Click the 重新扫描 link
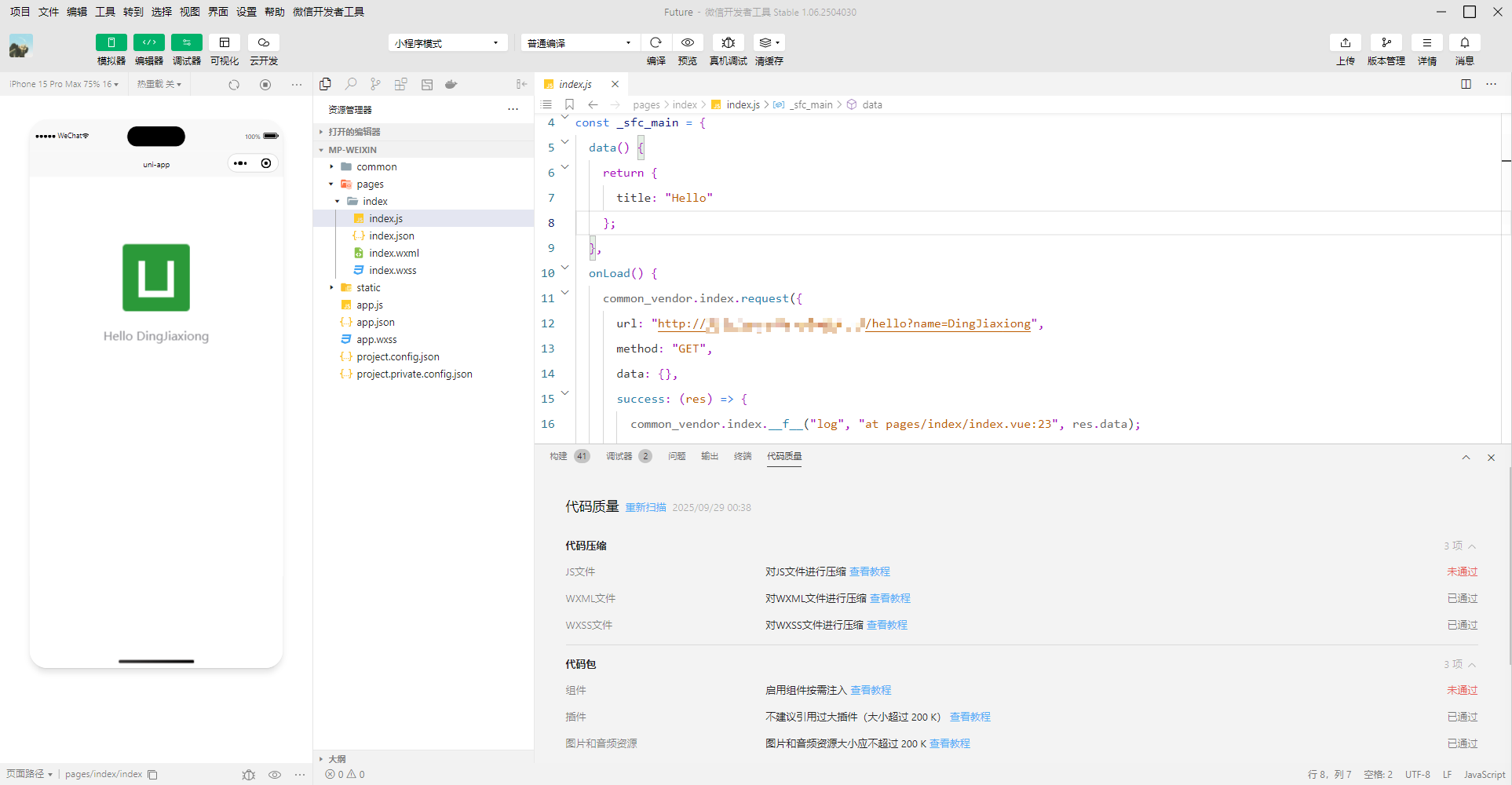1512x785 pixels. coord(645,508)
